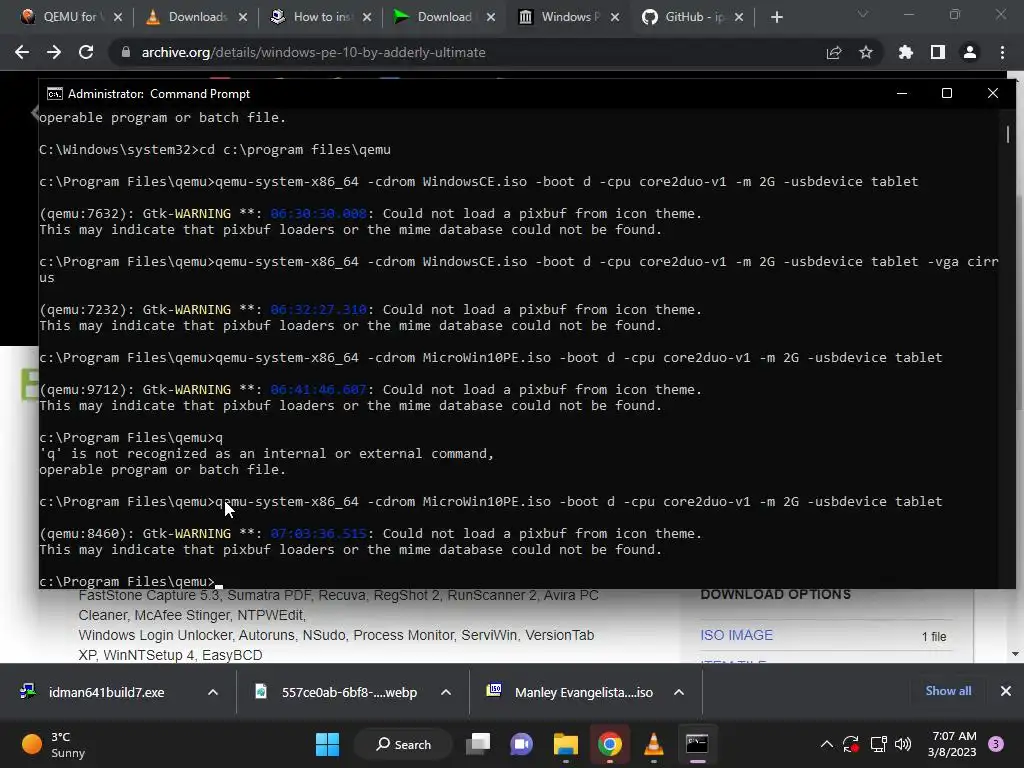Go forward in Chrome

(x=54, y=52)
